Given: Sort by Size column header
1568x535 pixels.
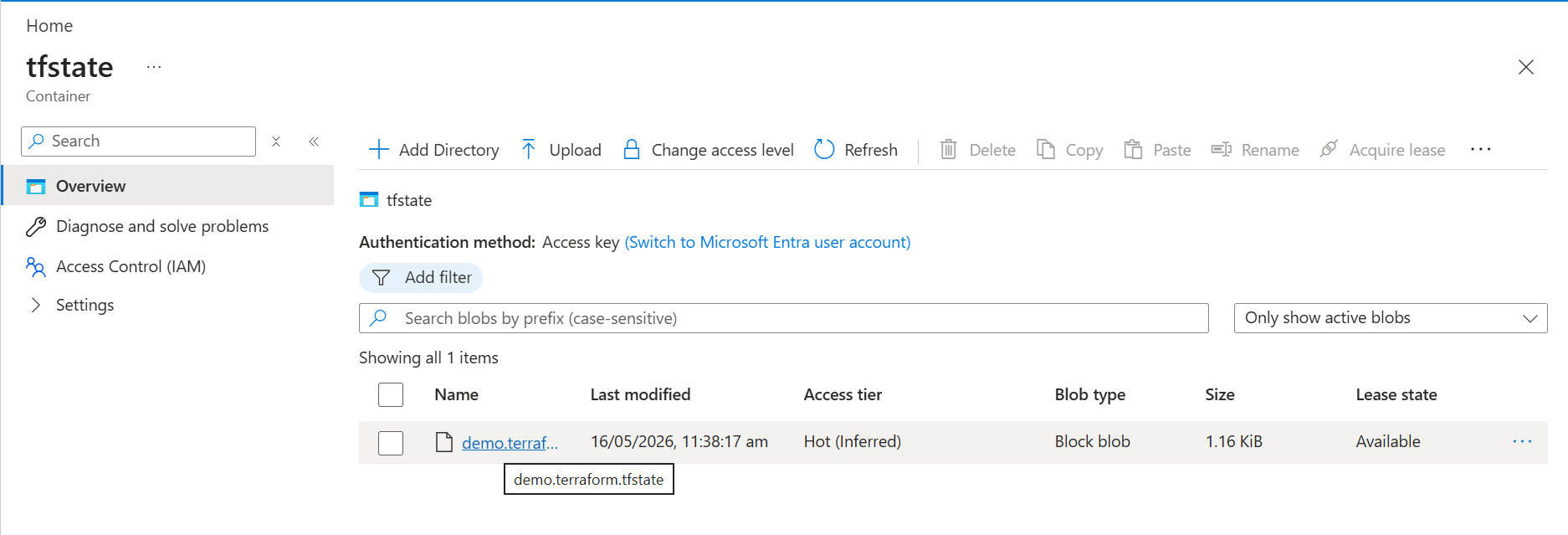Looking at the screenshot, I should (1219, 394).
